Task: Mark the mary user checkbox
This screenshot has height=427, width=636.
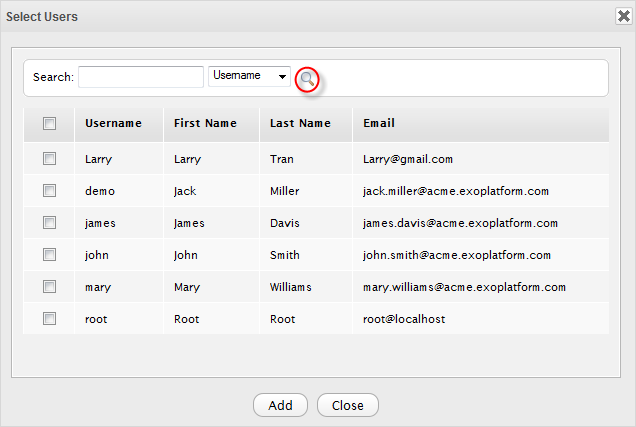Action: [x=49, y=287]
